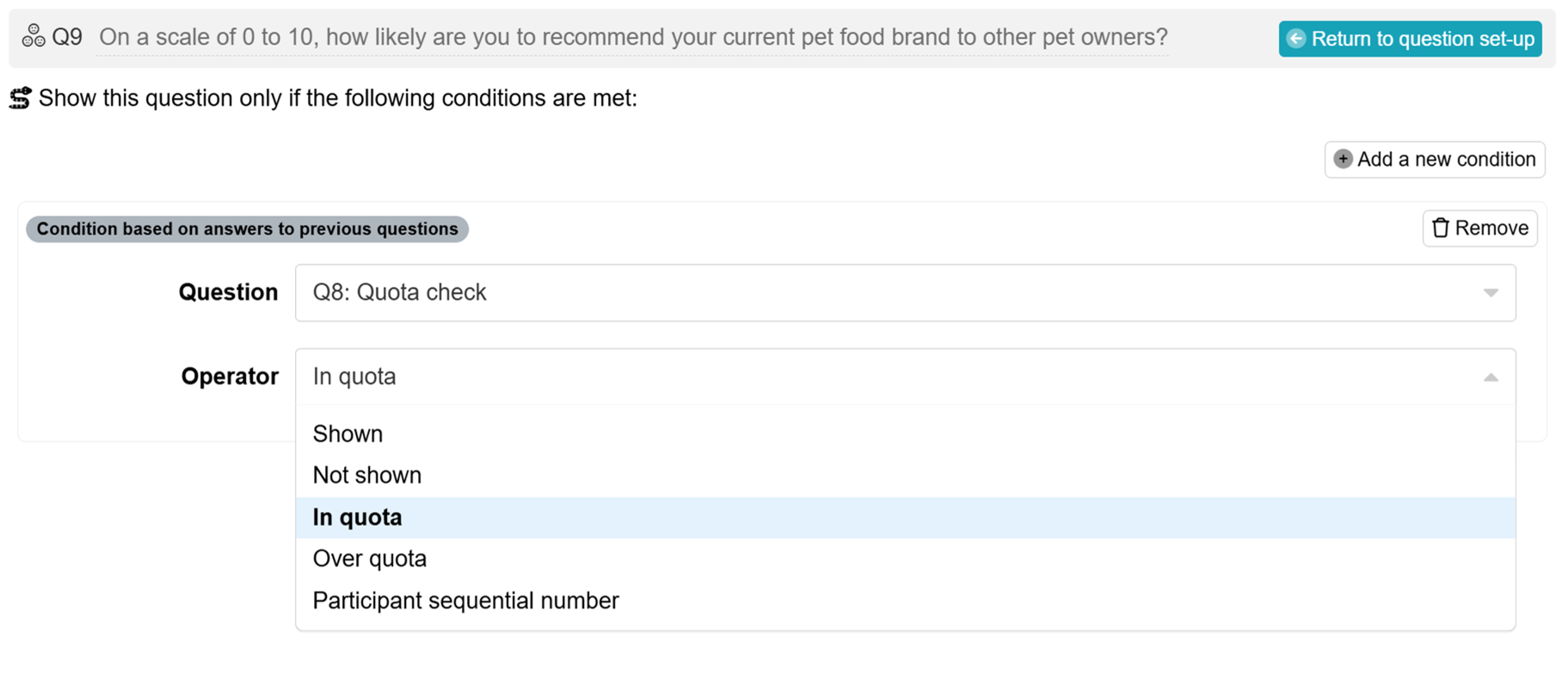
Task: Click the downward chevron on the Question dropdown
Action: pos(1490,292)
